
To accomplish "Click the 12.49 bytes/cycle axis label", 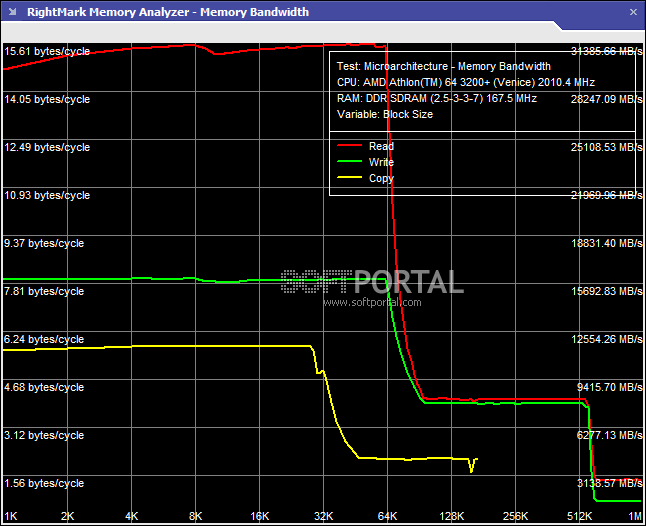I will pyautogui.click(x=47, y=147).
